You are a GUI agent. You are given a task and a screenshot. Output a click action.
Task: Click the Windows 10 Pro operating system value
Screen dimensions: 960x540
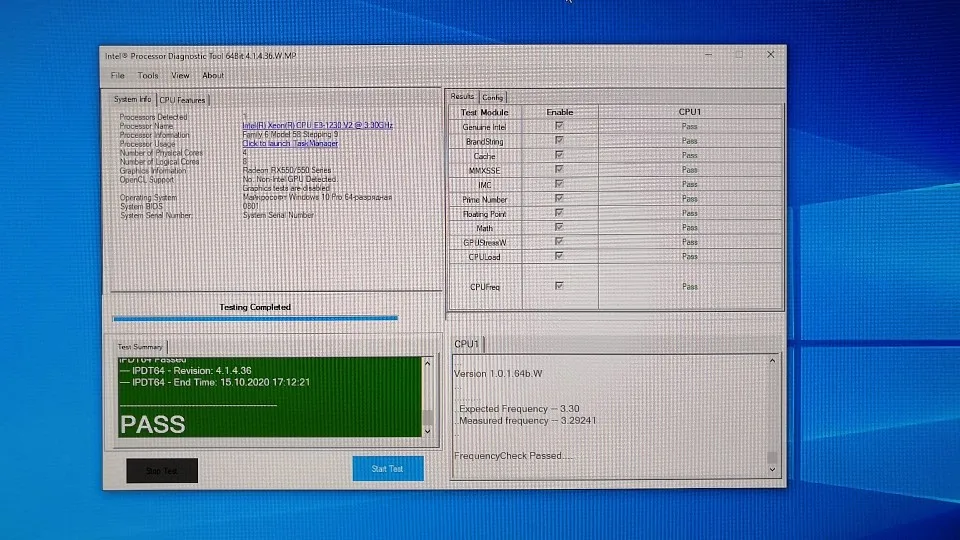tap(317, 197)
